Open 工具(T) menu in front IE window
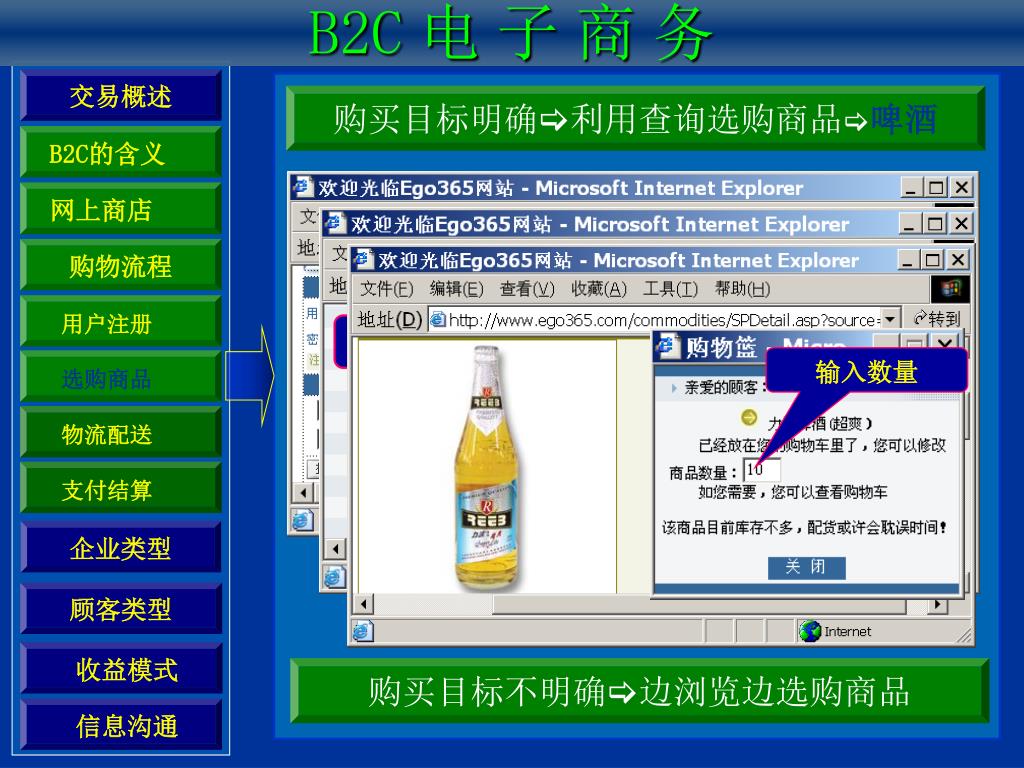 [670, 289]
